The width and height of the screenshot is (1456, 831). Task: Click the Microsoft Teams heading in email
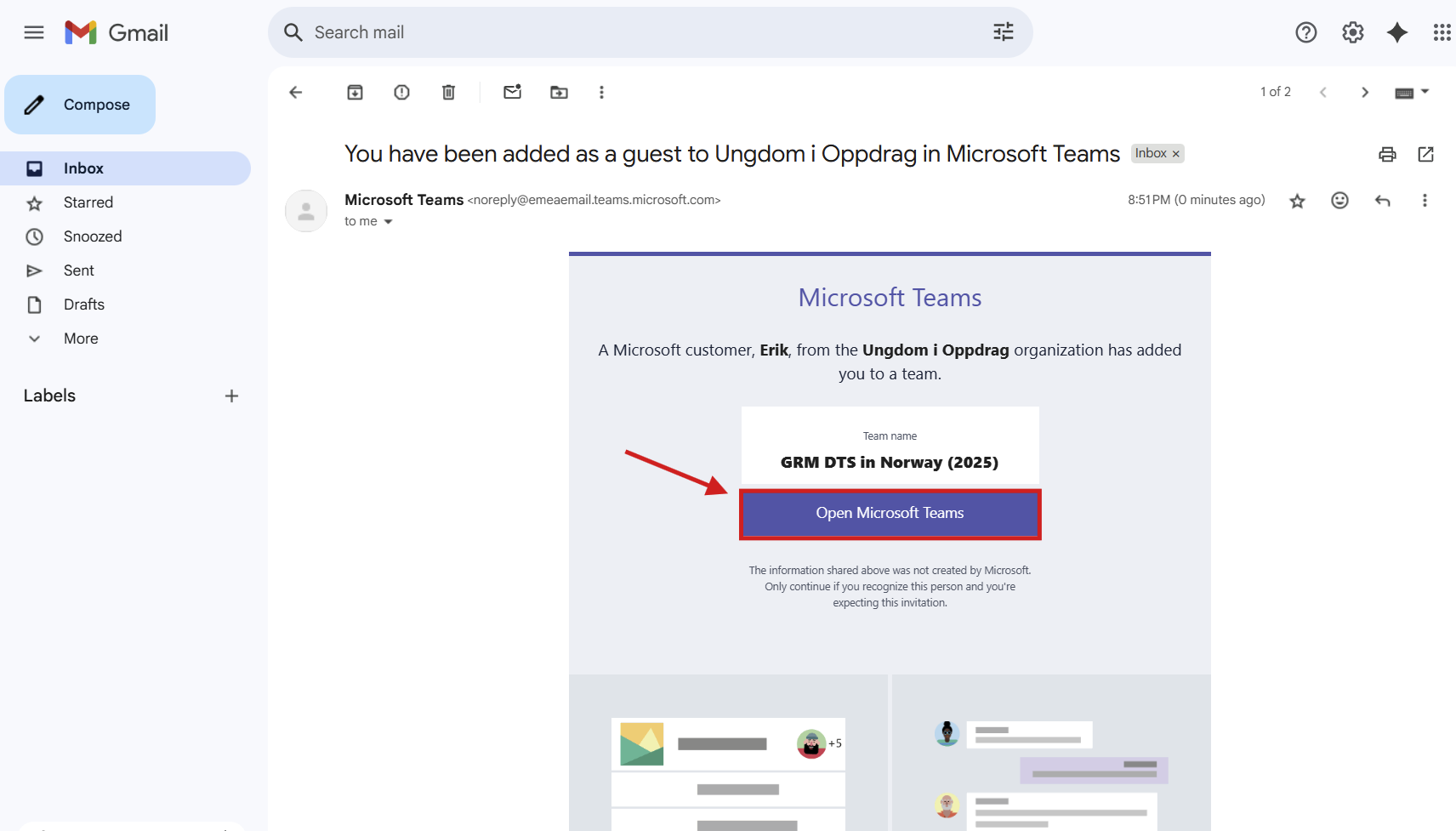point(890,298)
